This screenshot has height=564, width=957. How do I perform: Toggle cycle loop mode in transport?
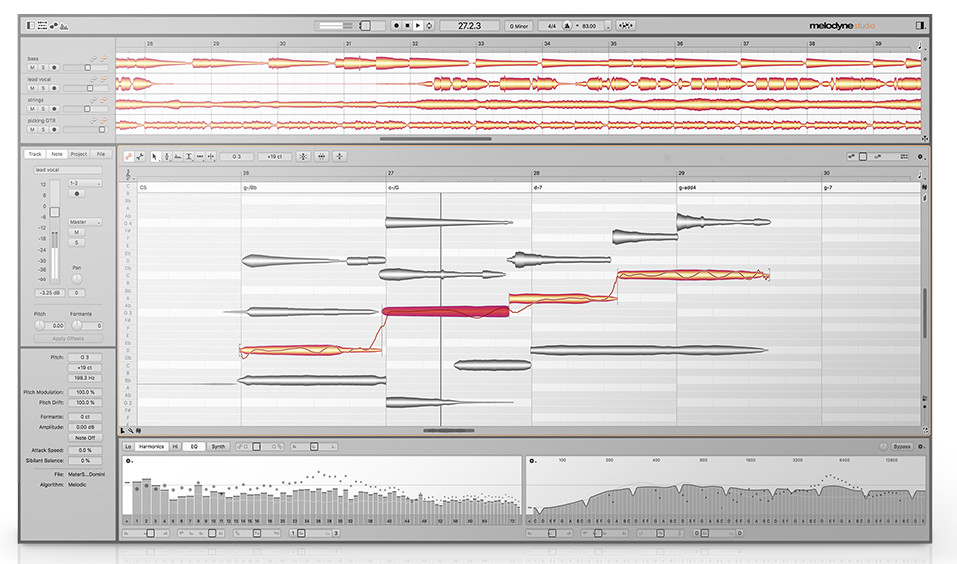click(429, 26)
